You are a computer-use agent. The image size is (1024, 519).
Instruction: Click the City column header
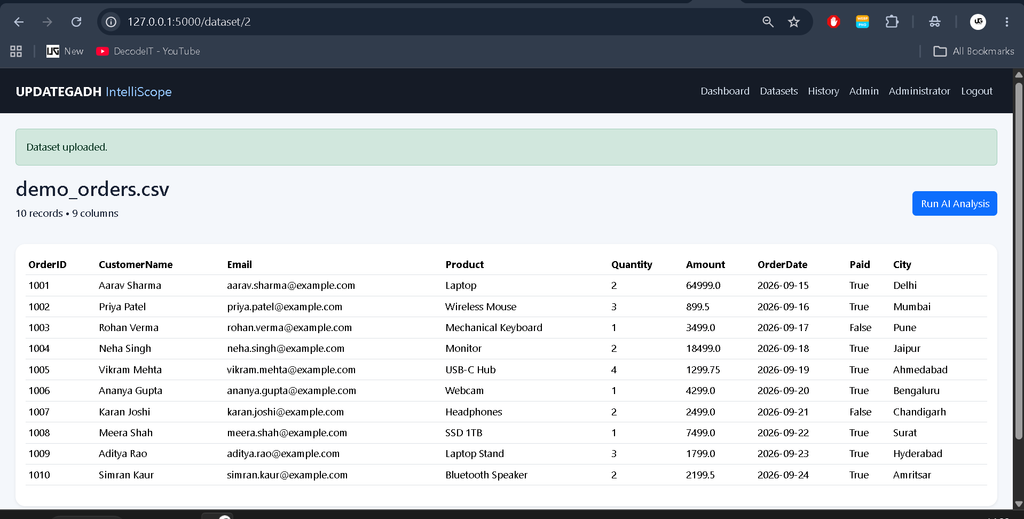(902, 264)
